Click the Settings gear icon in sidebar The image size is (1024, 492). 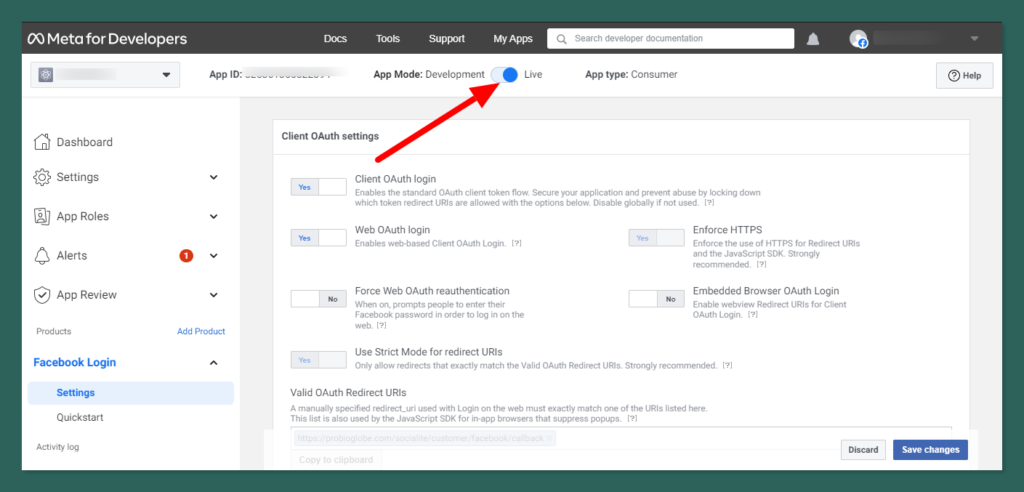[x=42, y=177]
